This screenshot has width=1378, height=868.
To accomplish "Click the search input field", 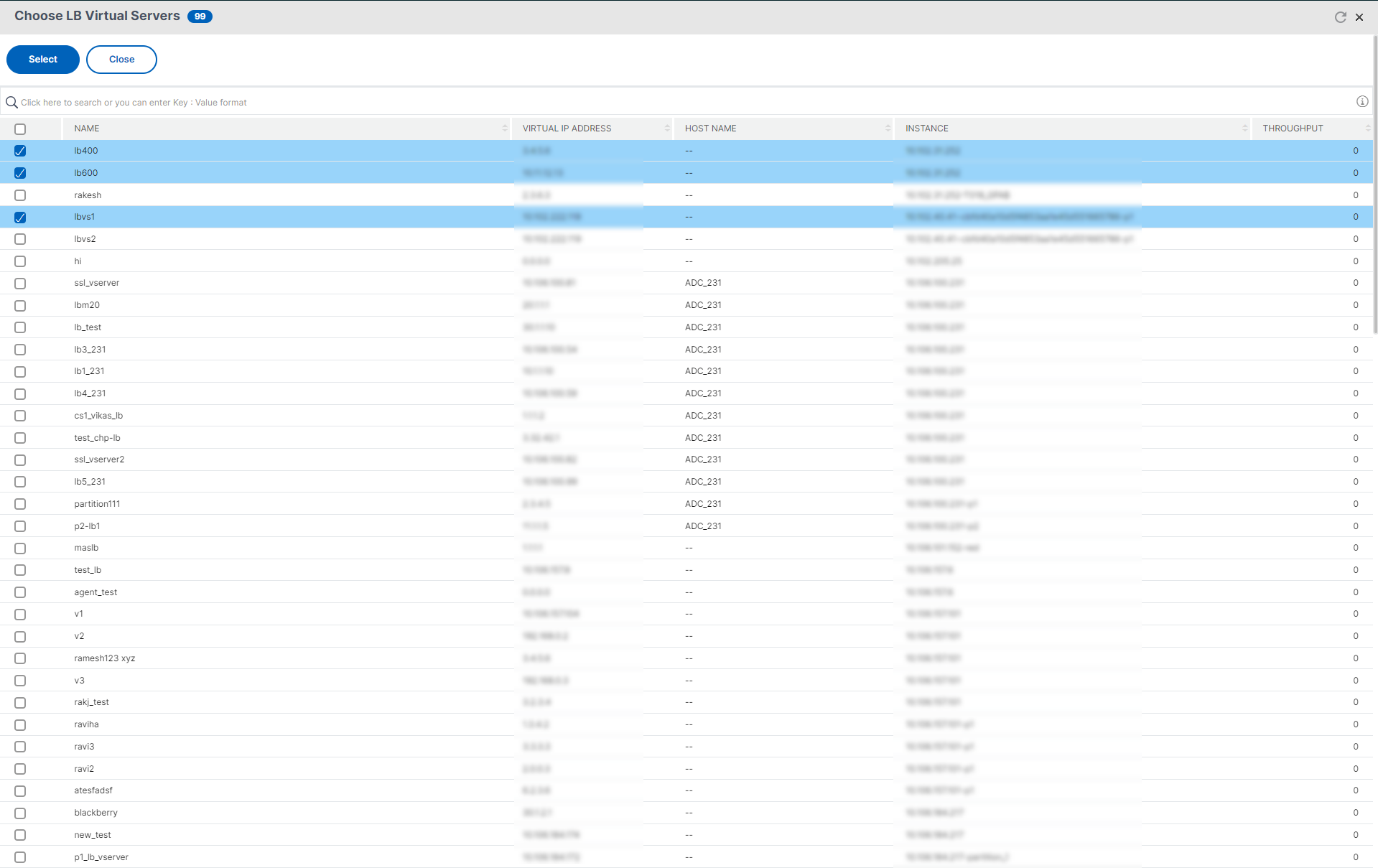I will 682,103.
